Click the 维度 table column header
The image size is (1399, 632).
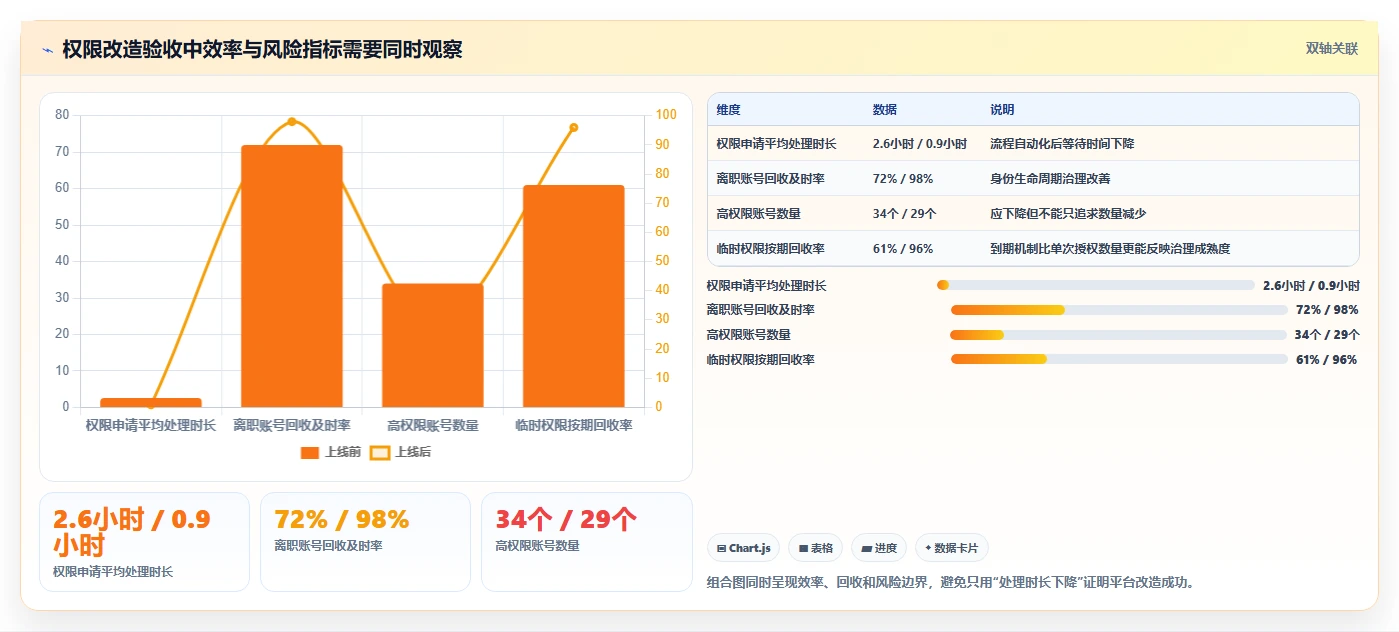point(729,110)
